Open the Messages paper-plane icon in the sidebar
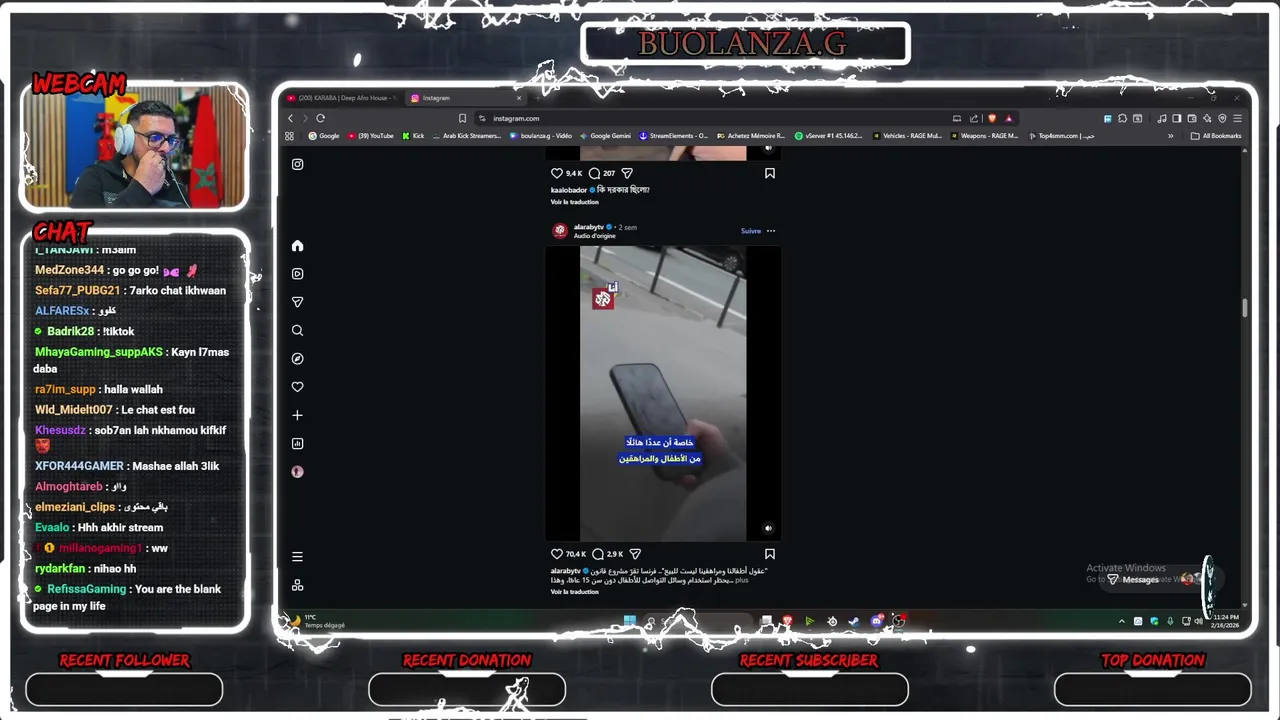 tap(297, 302)
